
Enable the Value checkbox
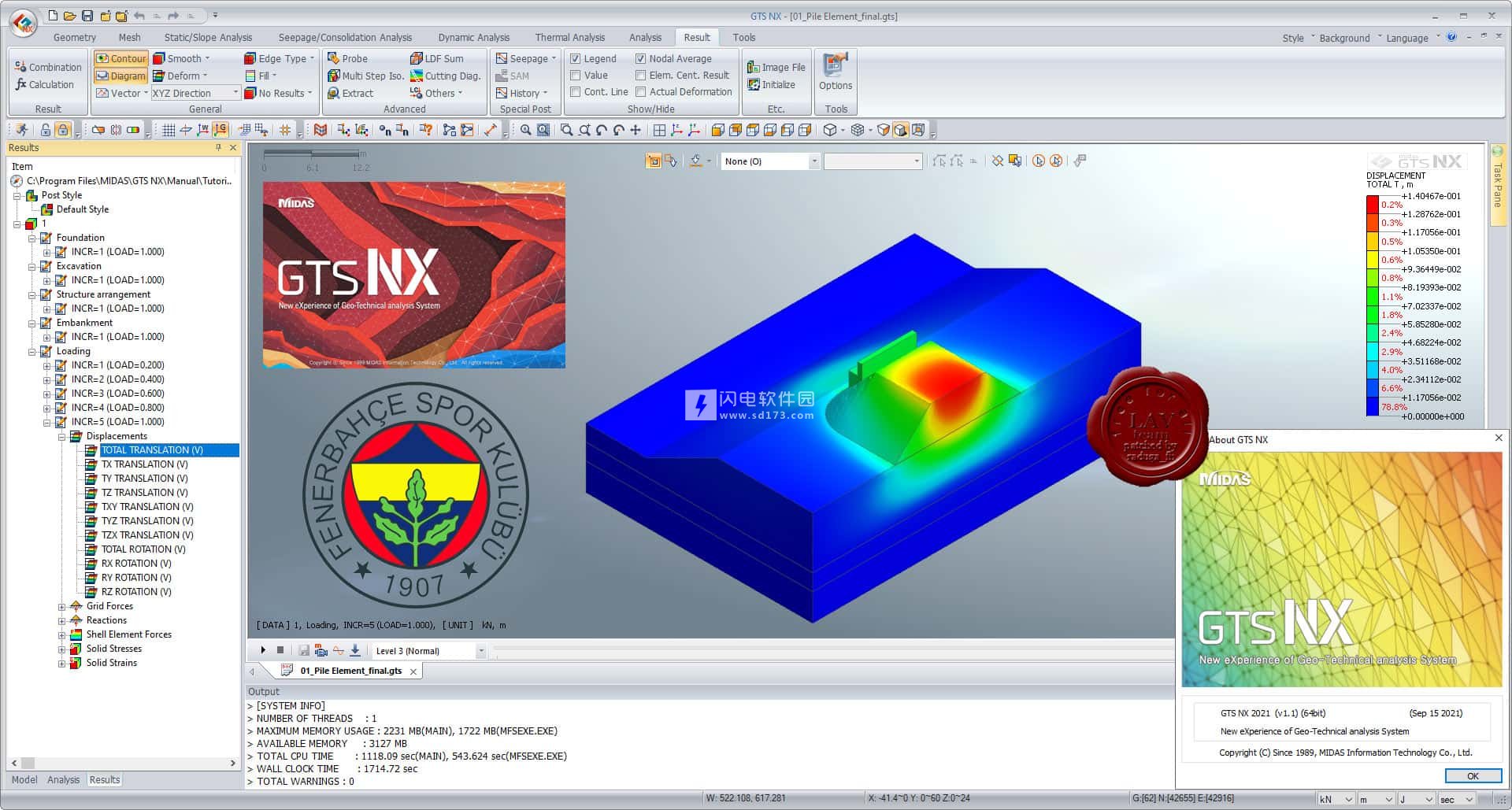point(576,76)
